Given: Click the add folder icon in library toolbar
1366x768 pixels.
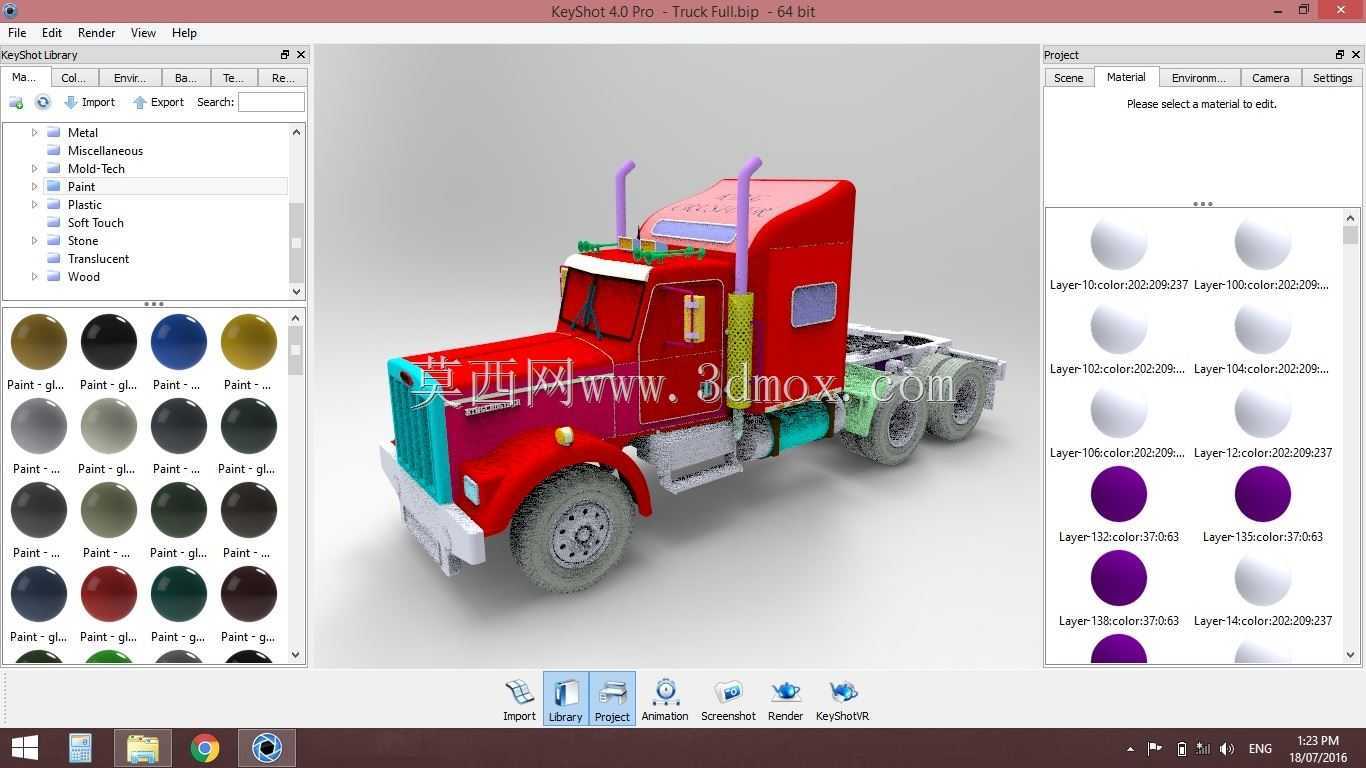Looking at the screenshot, I should click(16, 102).
